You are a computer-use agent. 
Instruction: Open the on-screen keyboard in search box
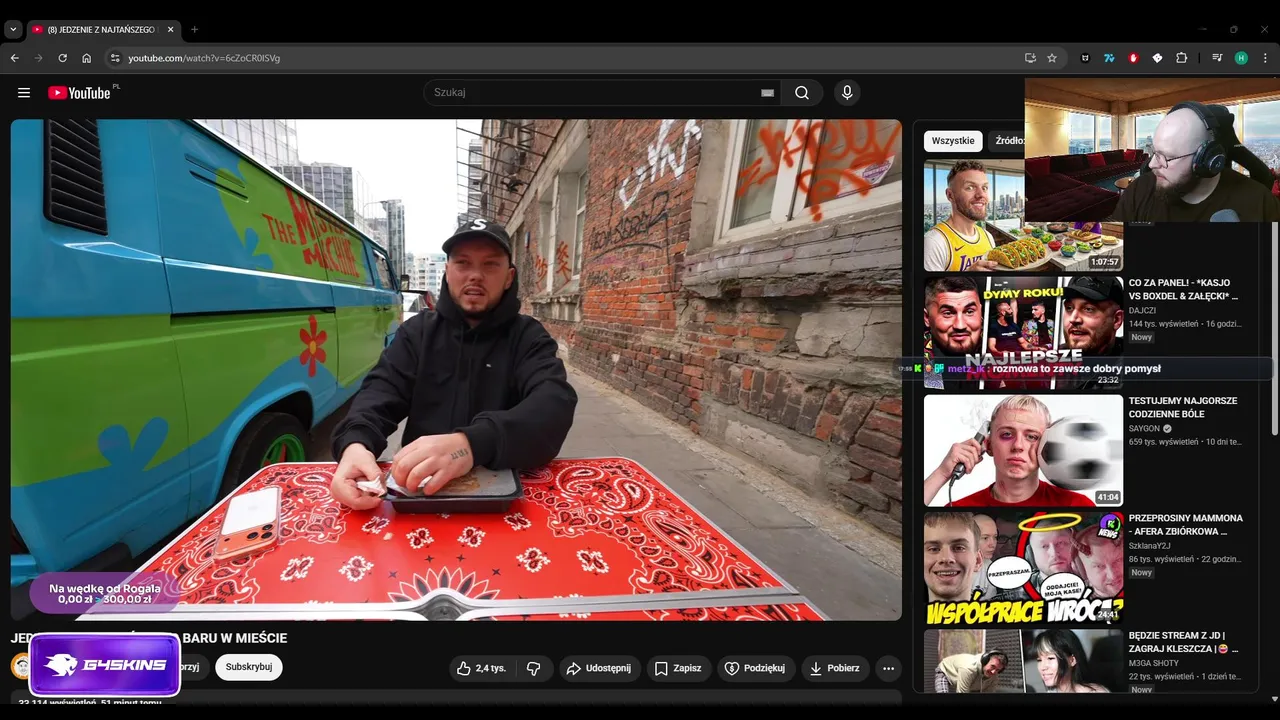point(767,93)
